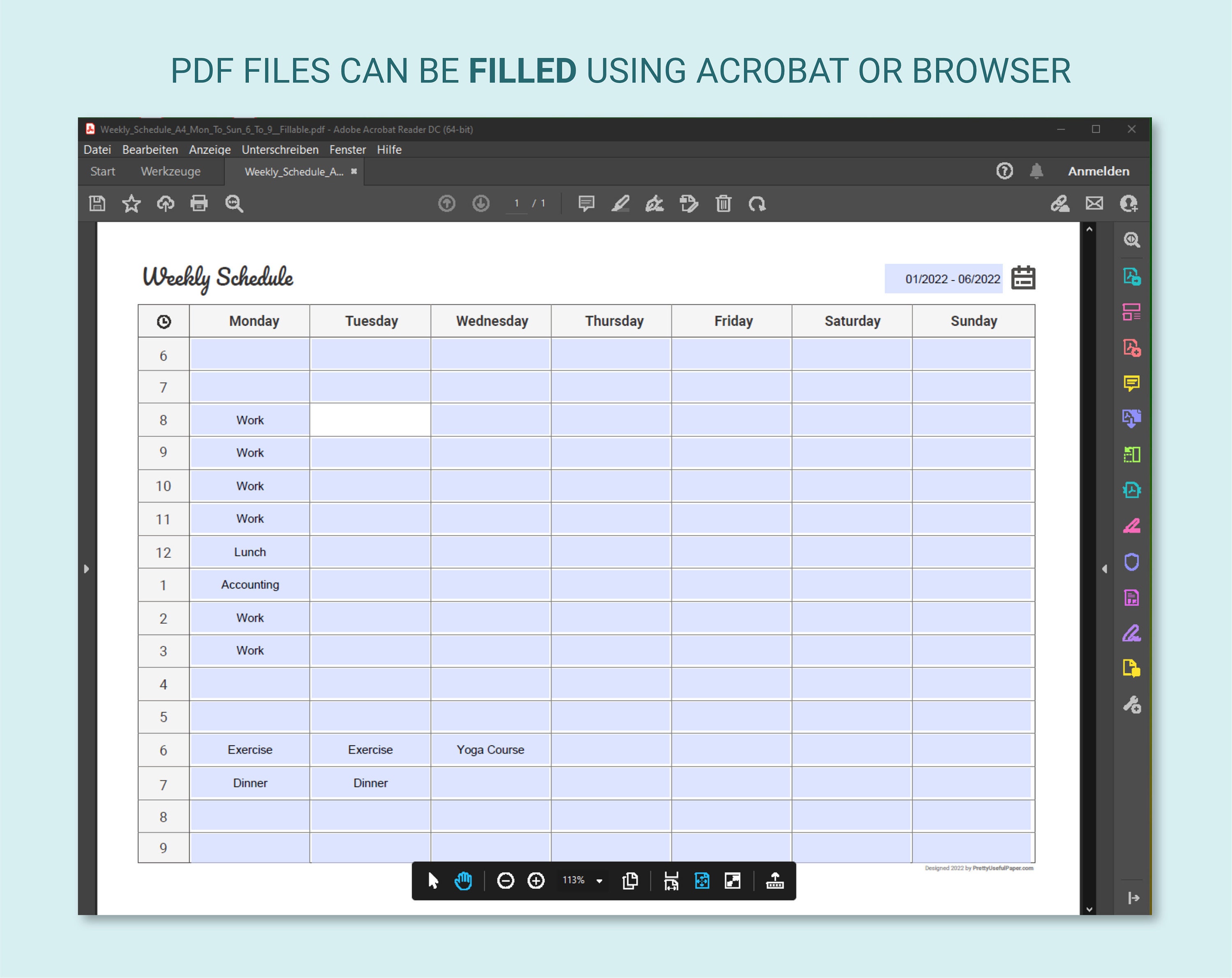This screenshot has height=978, width=1232.
Task: Open the yellow Comment tool in sidebar
Action: 1132,383
